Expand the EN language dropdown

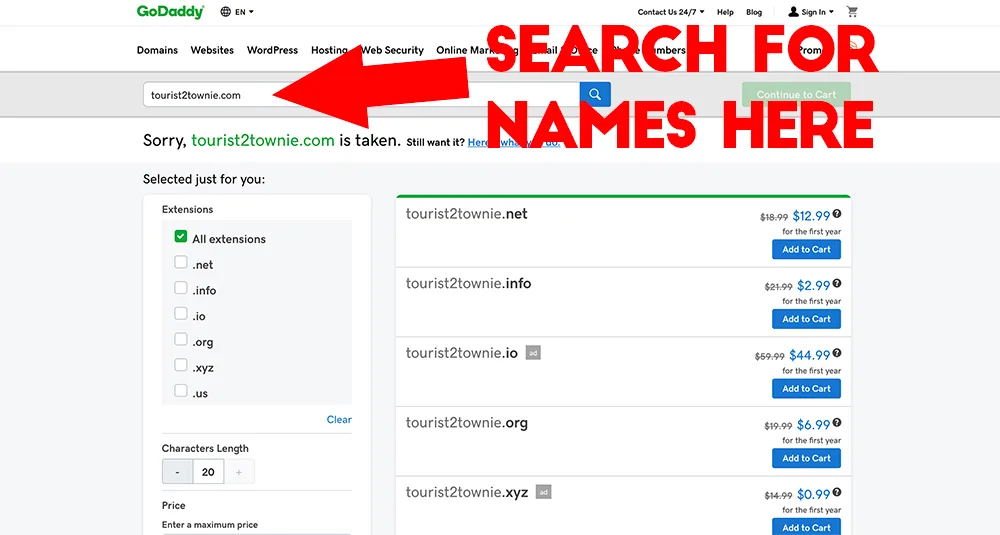[244, 11]
